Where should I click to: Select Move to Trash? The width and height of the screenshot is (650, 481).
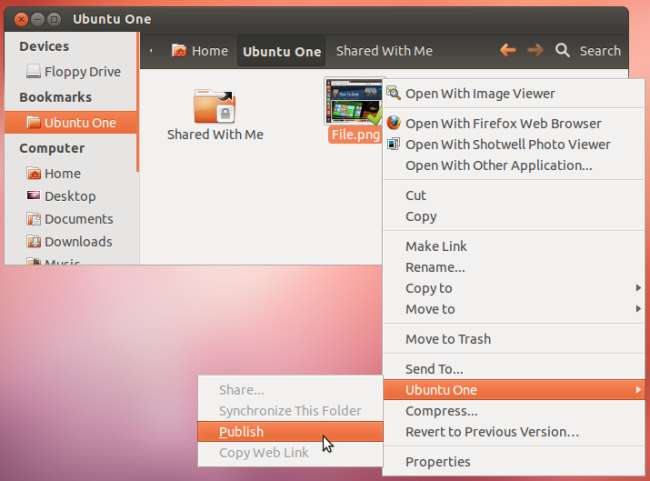click(x=514, y=339)
